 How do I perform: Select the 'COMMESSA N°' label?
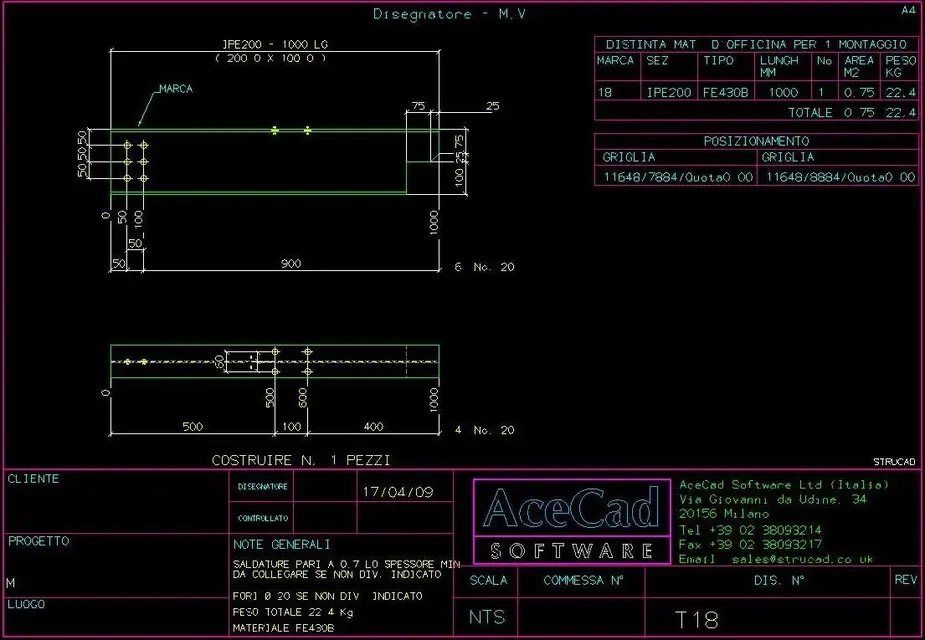pyautogui.click(x=583, y=580)
